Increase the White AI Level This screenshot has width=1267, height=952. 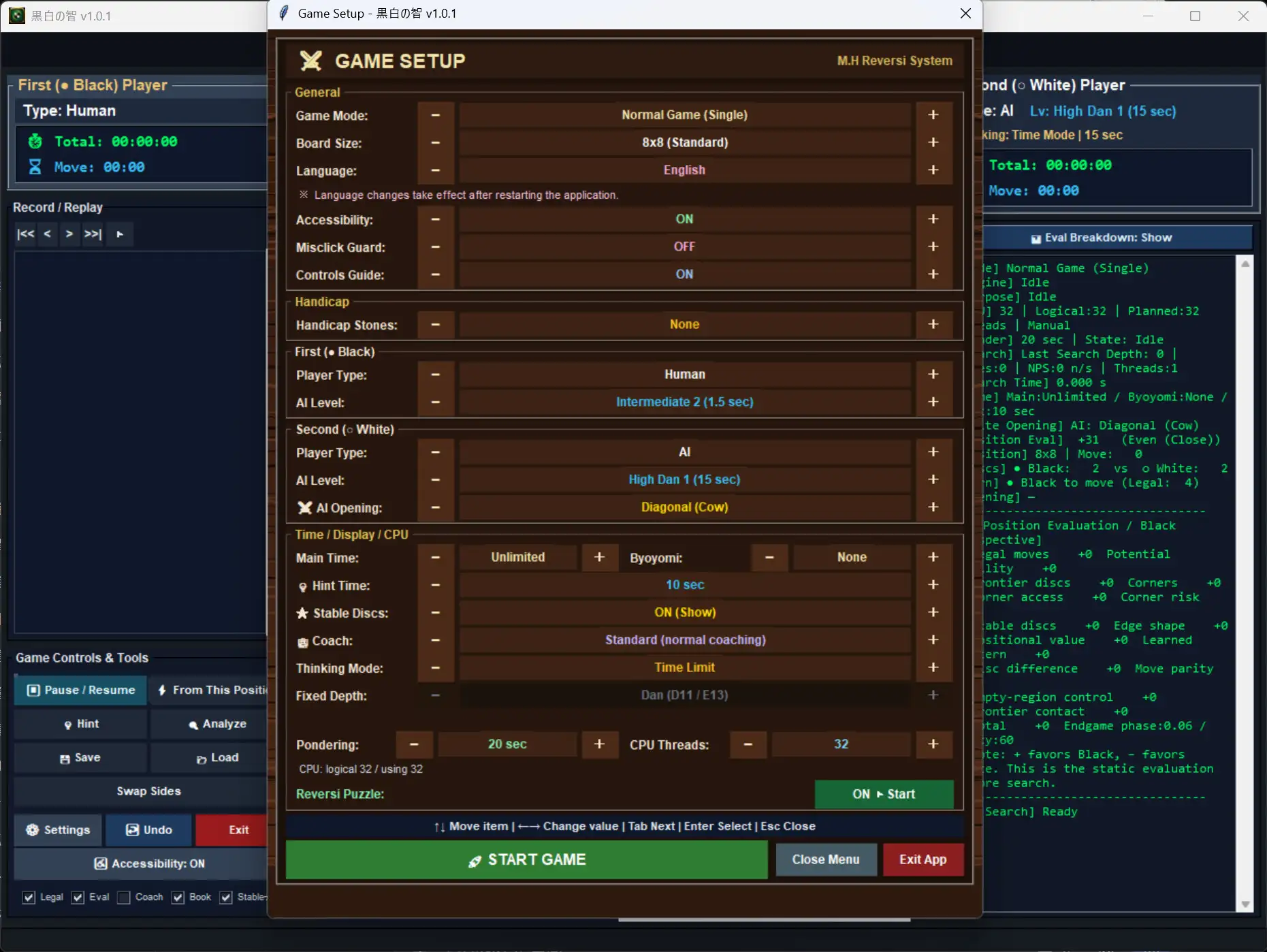click(933, 480)
